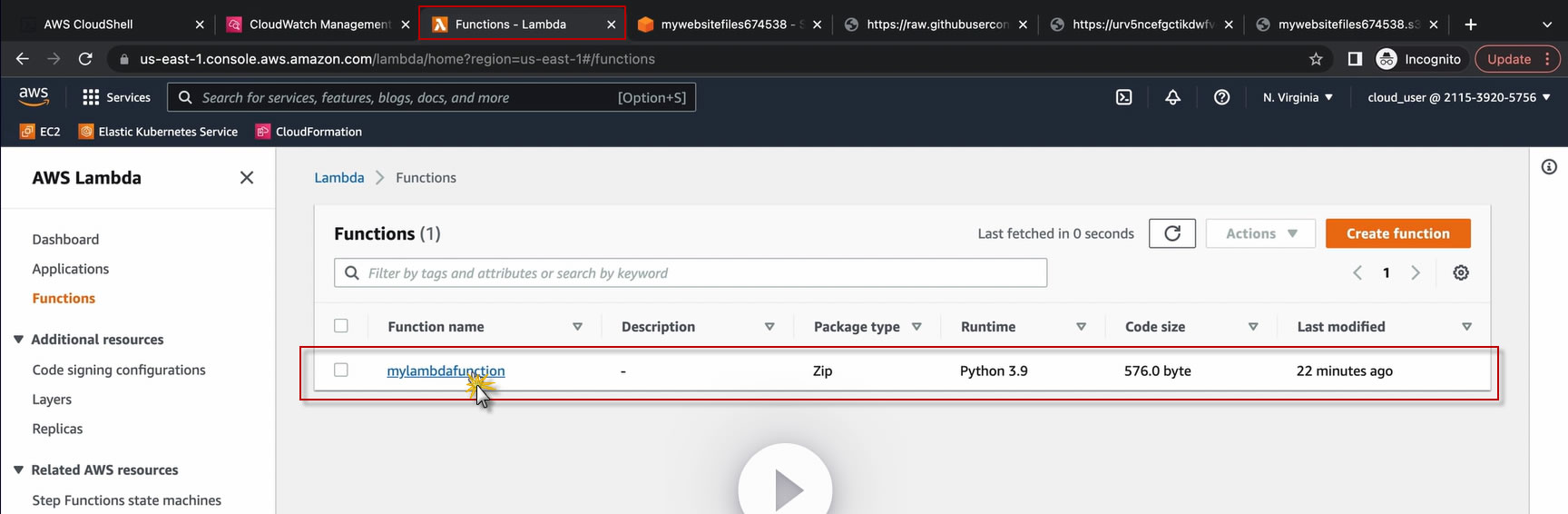Screen dimensions: 1568x514
Task: Select all functions checkbox in header
Action: click(341, 326)
